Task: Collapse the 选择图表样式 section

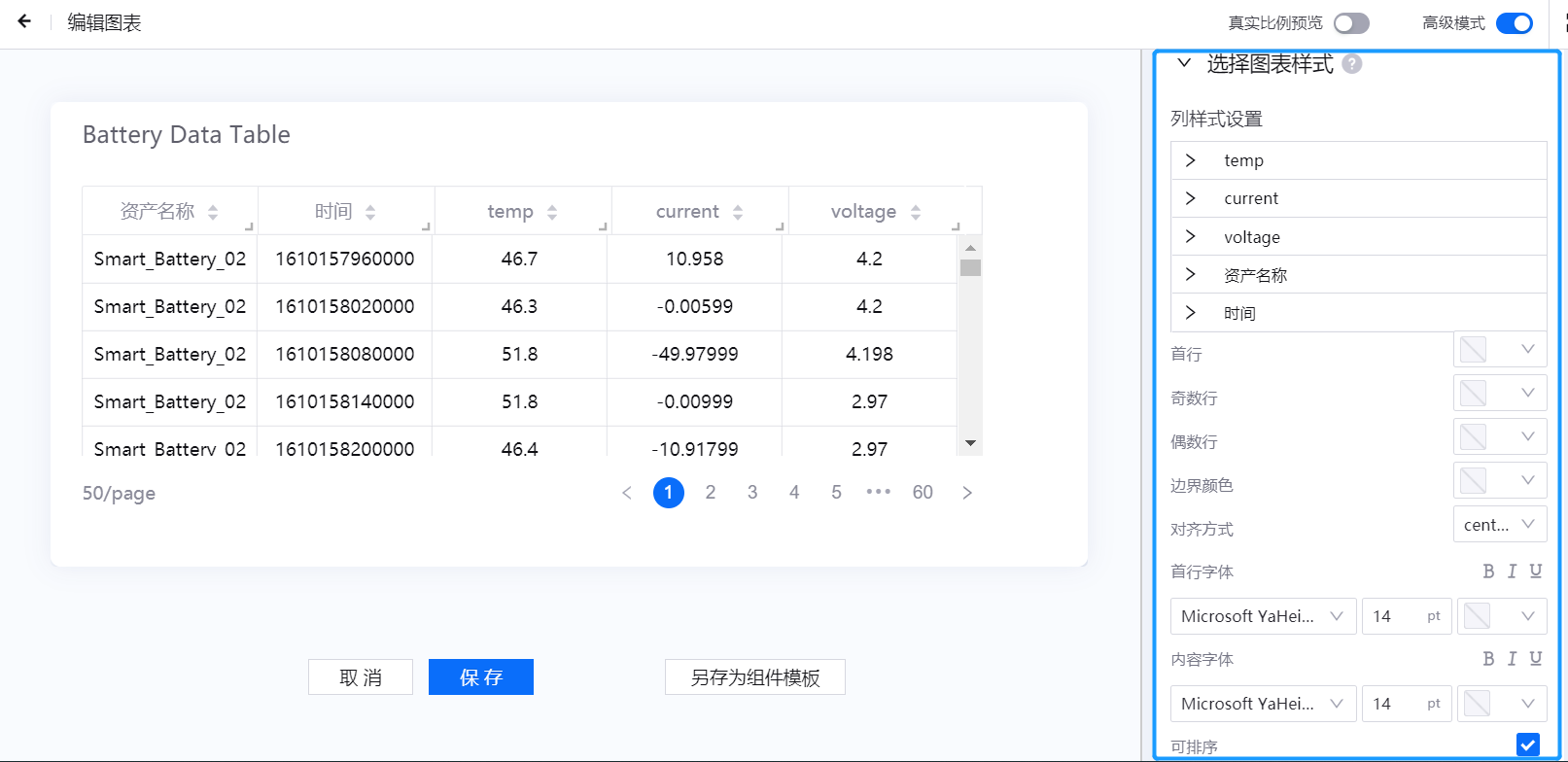Action: click(1184, 63)
